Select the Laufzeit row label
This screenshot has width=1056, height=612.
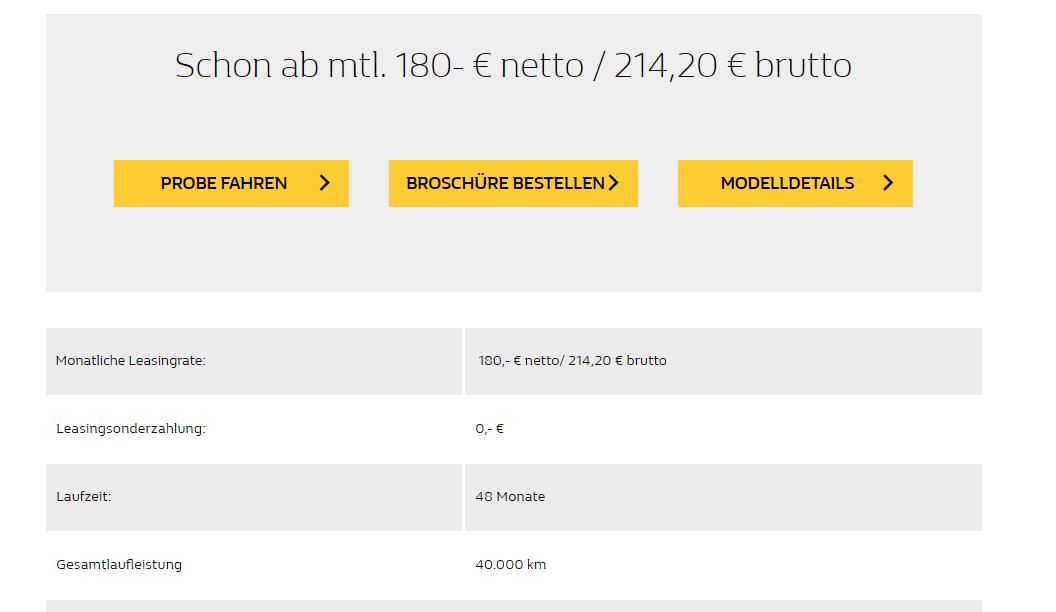(84, 497)
